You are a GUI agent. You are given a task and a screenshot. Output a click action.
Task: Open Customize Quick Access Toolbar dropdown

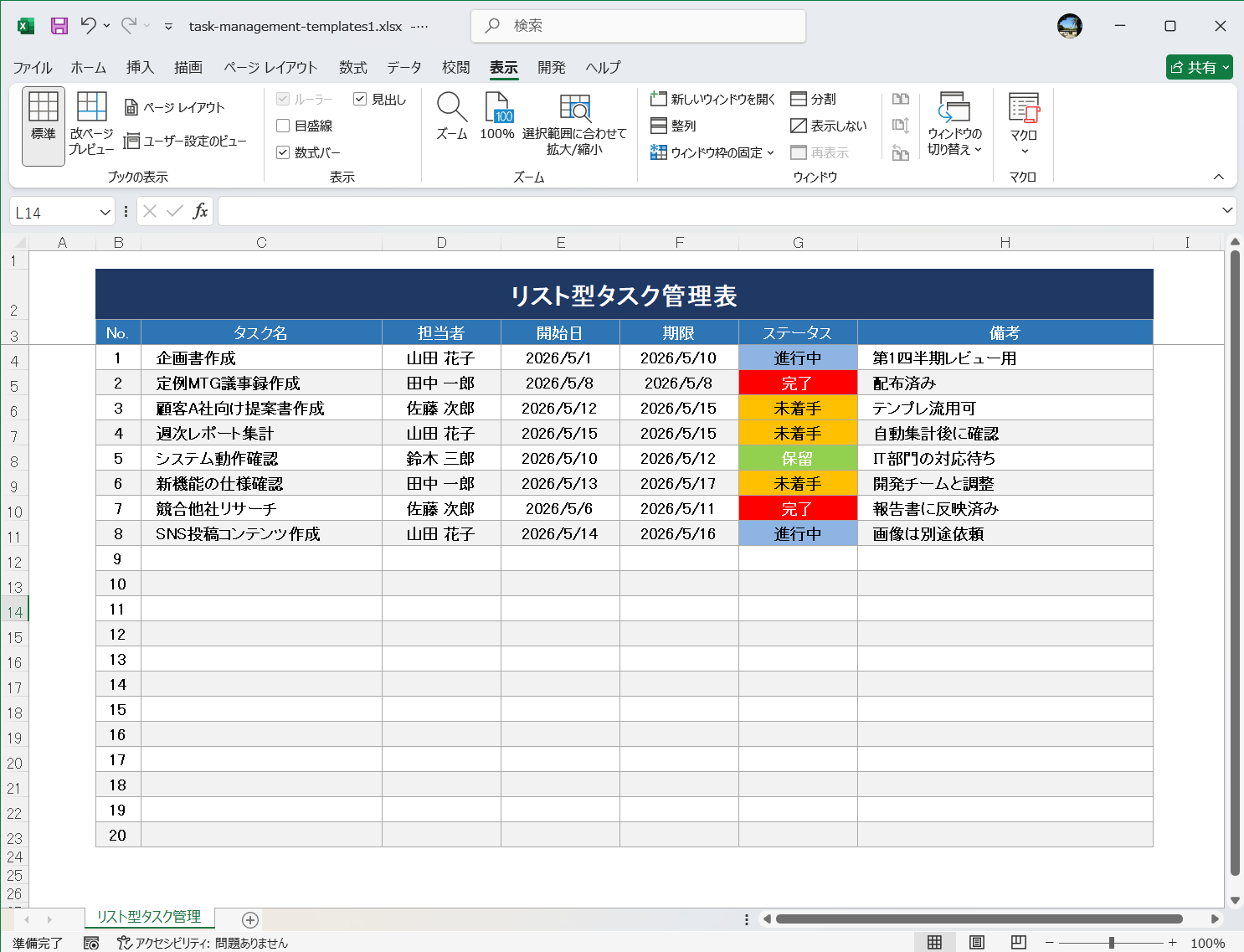[x=168, y=27]
